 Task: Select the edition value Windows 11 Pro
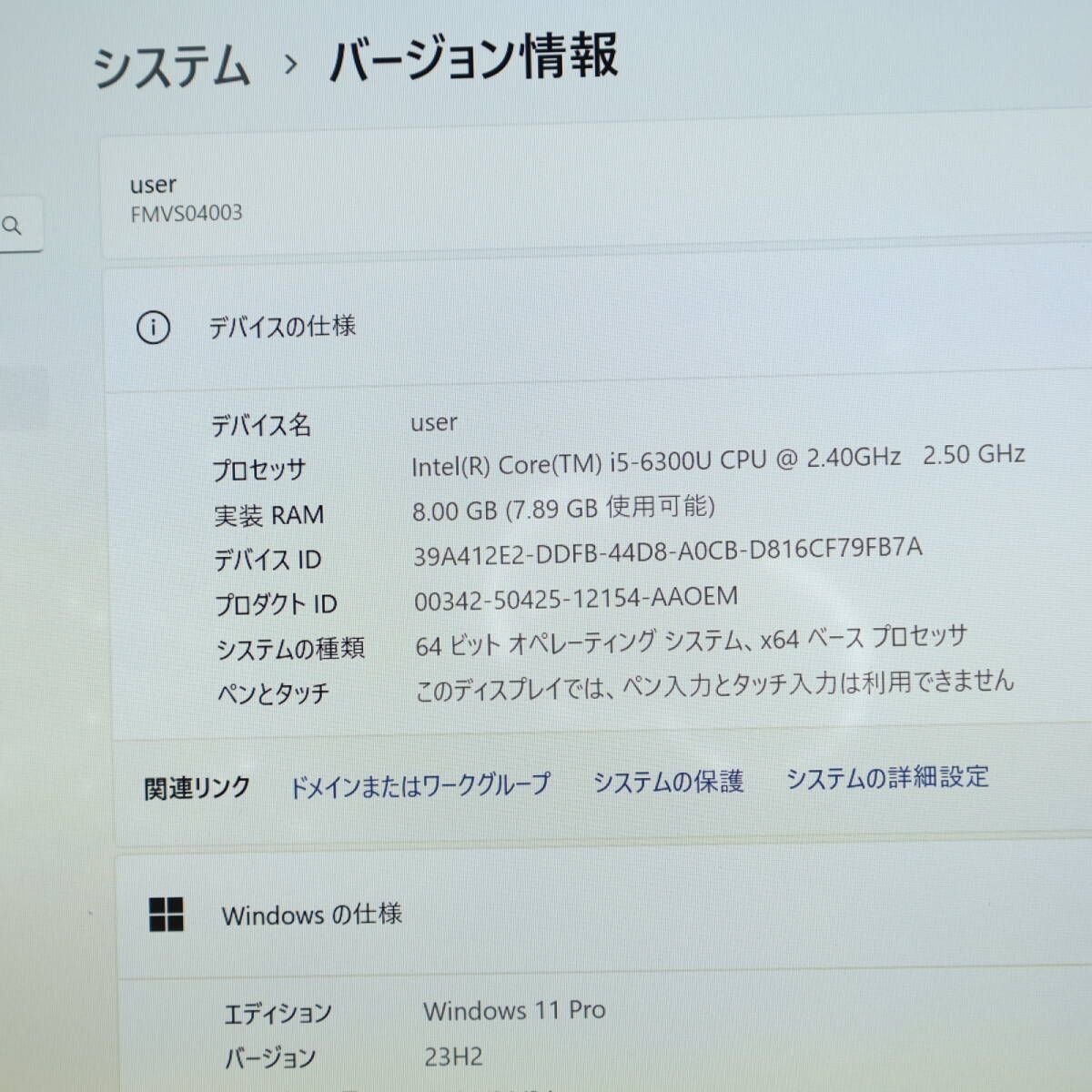click(514, 1010)
